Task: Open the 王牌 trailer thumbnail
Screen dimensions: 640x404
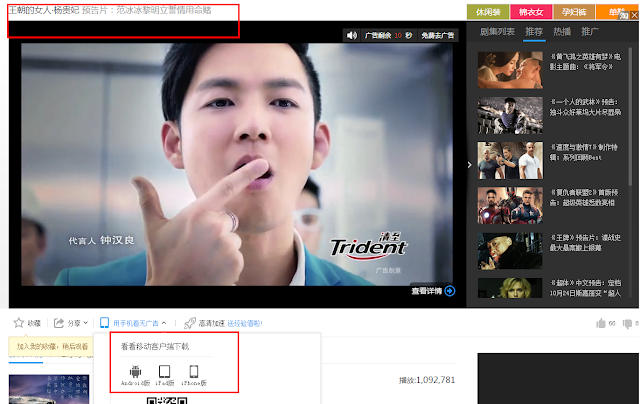Action: pos(510,251)
